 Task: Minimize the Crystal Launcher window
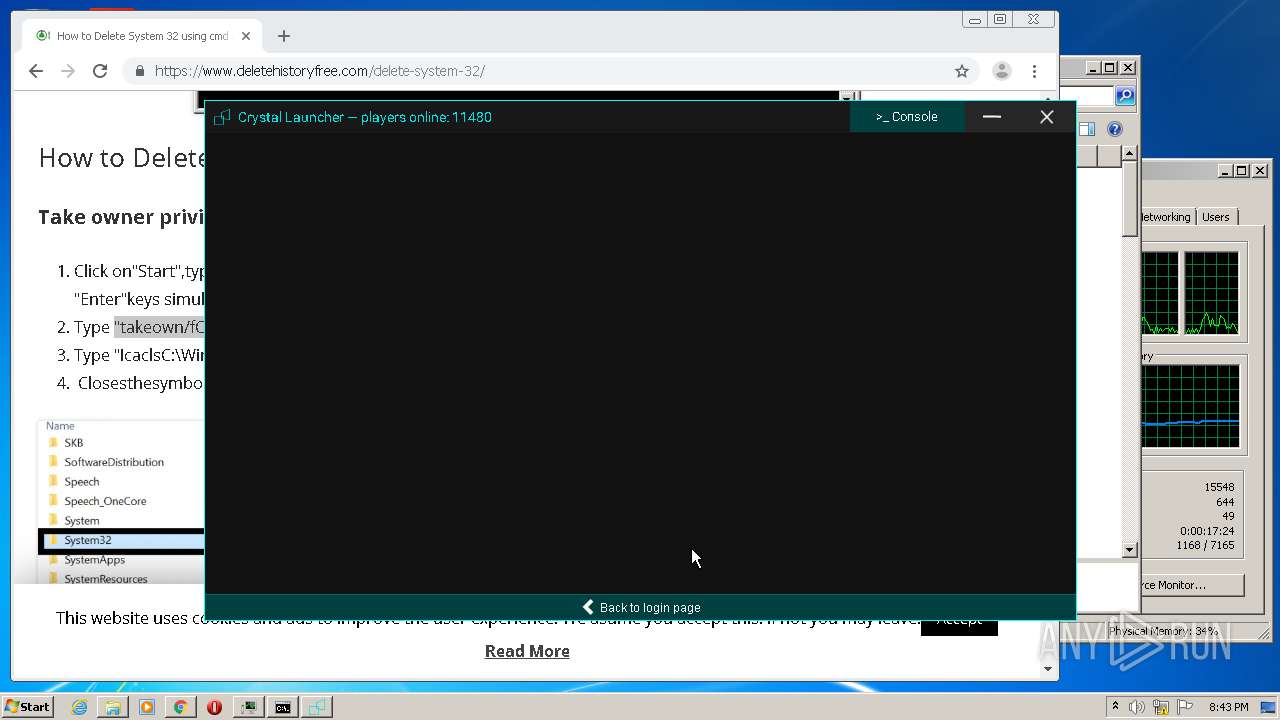(x=992, y=117)
